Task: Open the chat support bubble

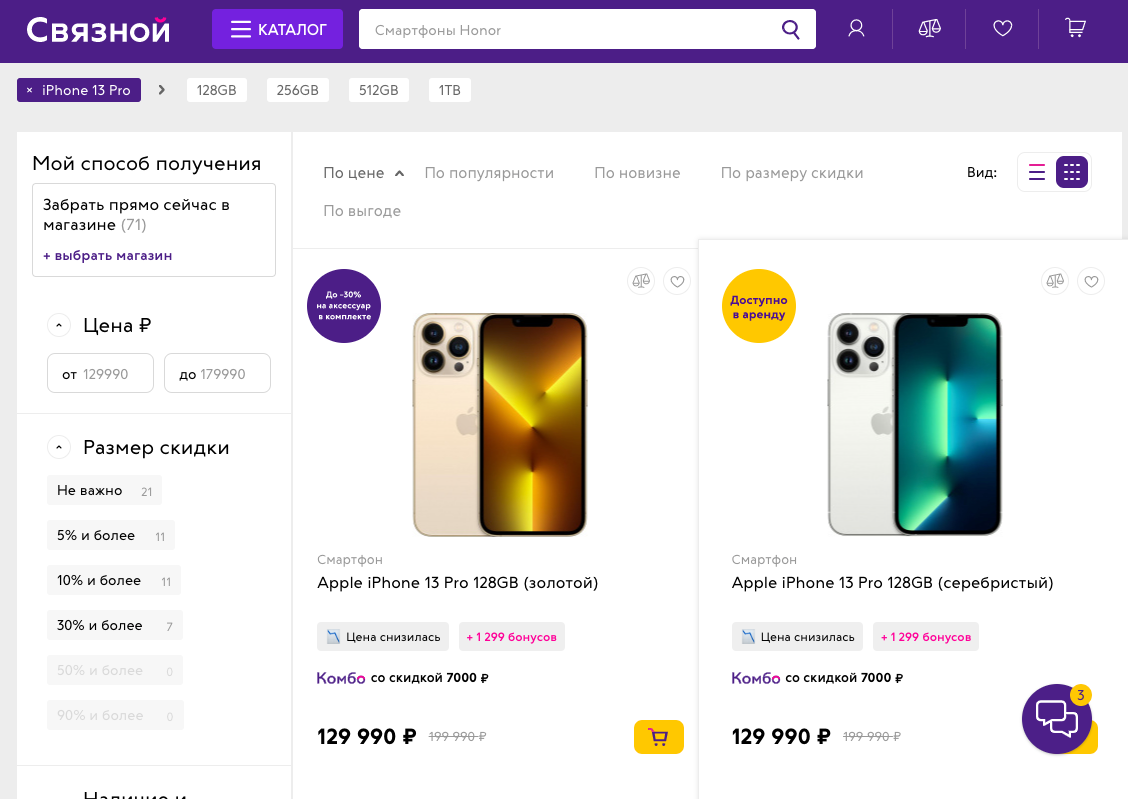Action: [x=1056, y=718]
